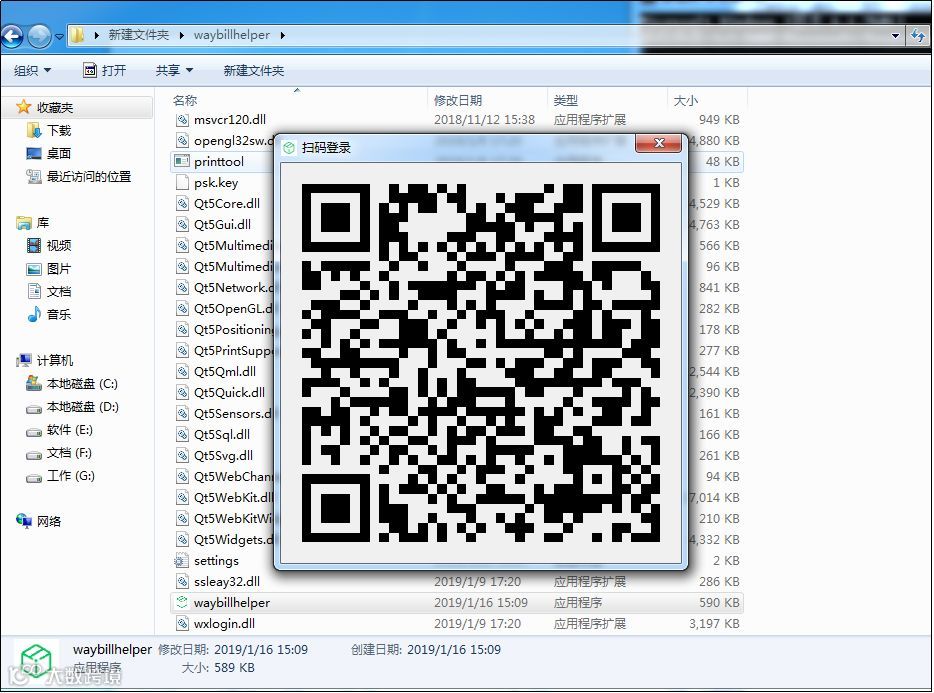Viewport: 934px width, 693px height.
Task: Sort by the 大小 column header
Action: coord(686,100)
